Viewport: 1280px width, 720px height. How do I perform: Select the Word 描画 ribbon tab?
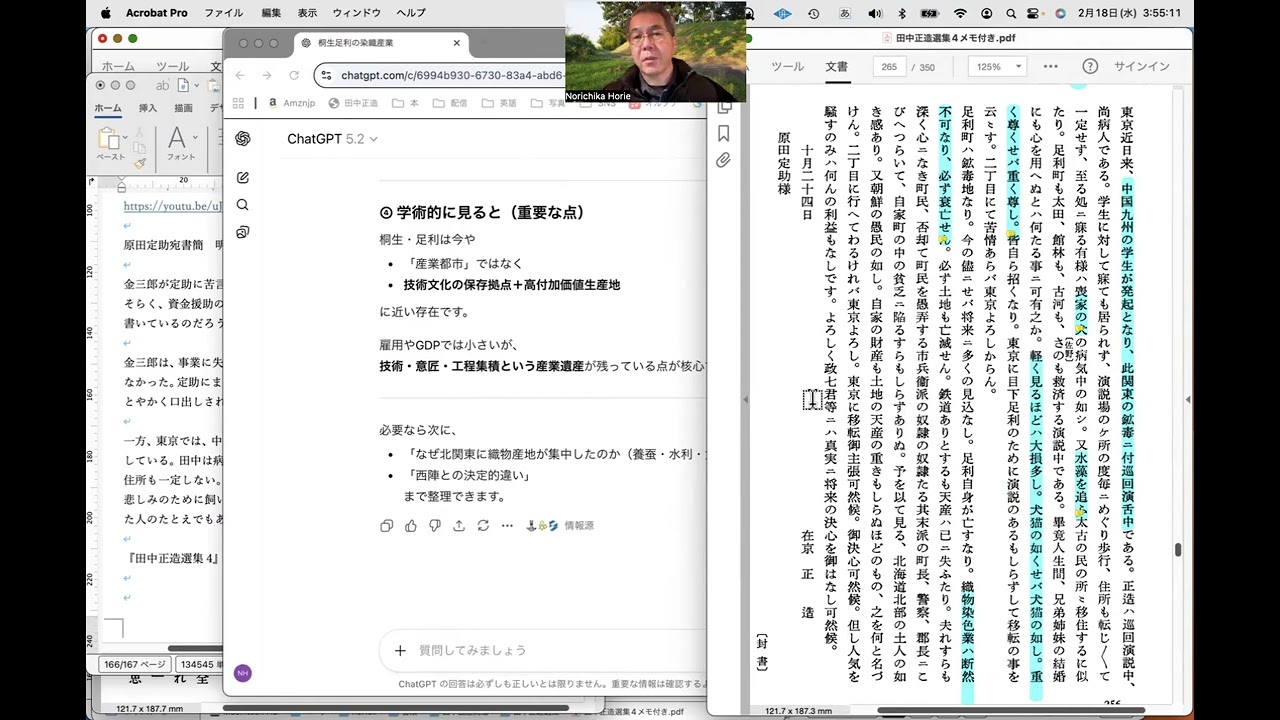coord(183,107)
